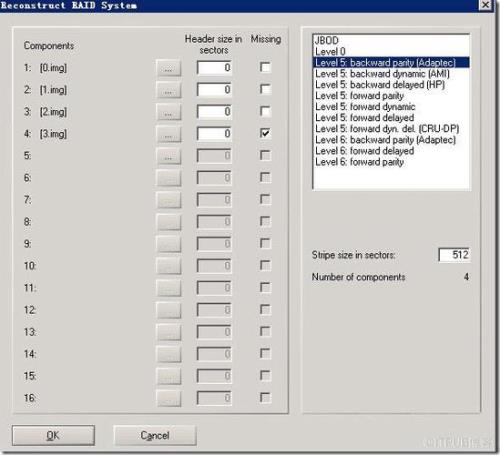
Task: Click stripe size in sectors field
Action: pos(454,255)
